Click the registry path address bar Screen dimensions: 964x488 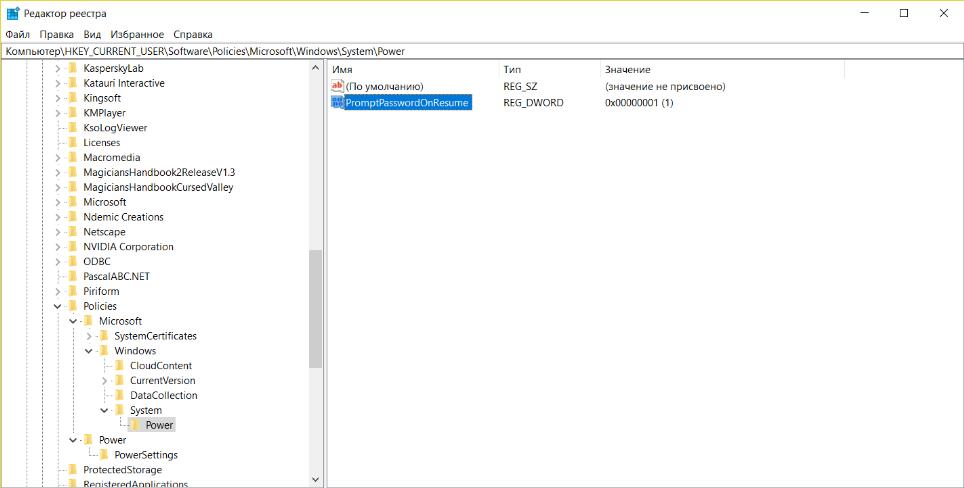pyautogui.click(x=482, y=52)
